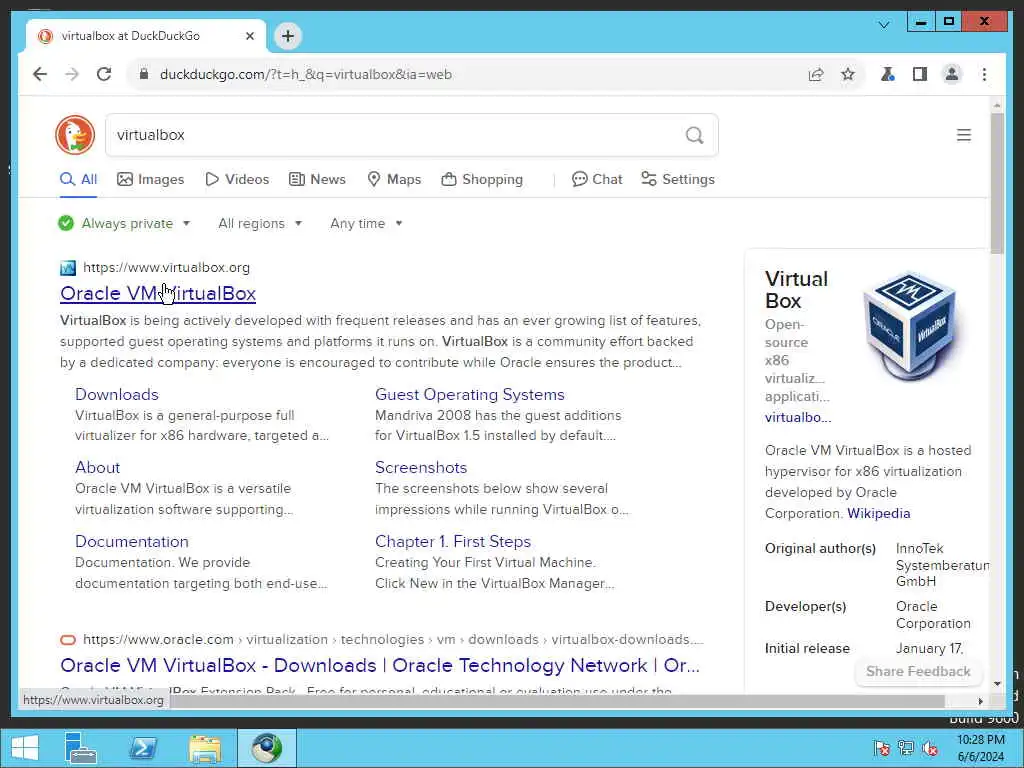
Task: Open the browser three-dot menu
Action: point(984,74)
